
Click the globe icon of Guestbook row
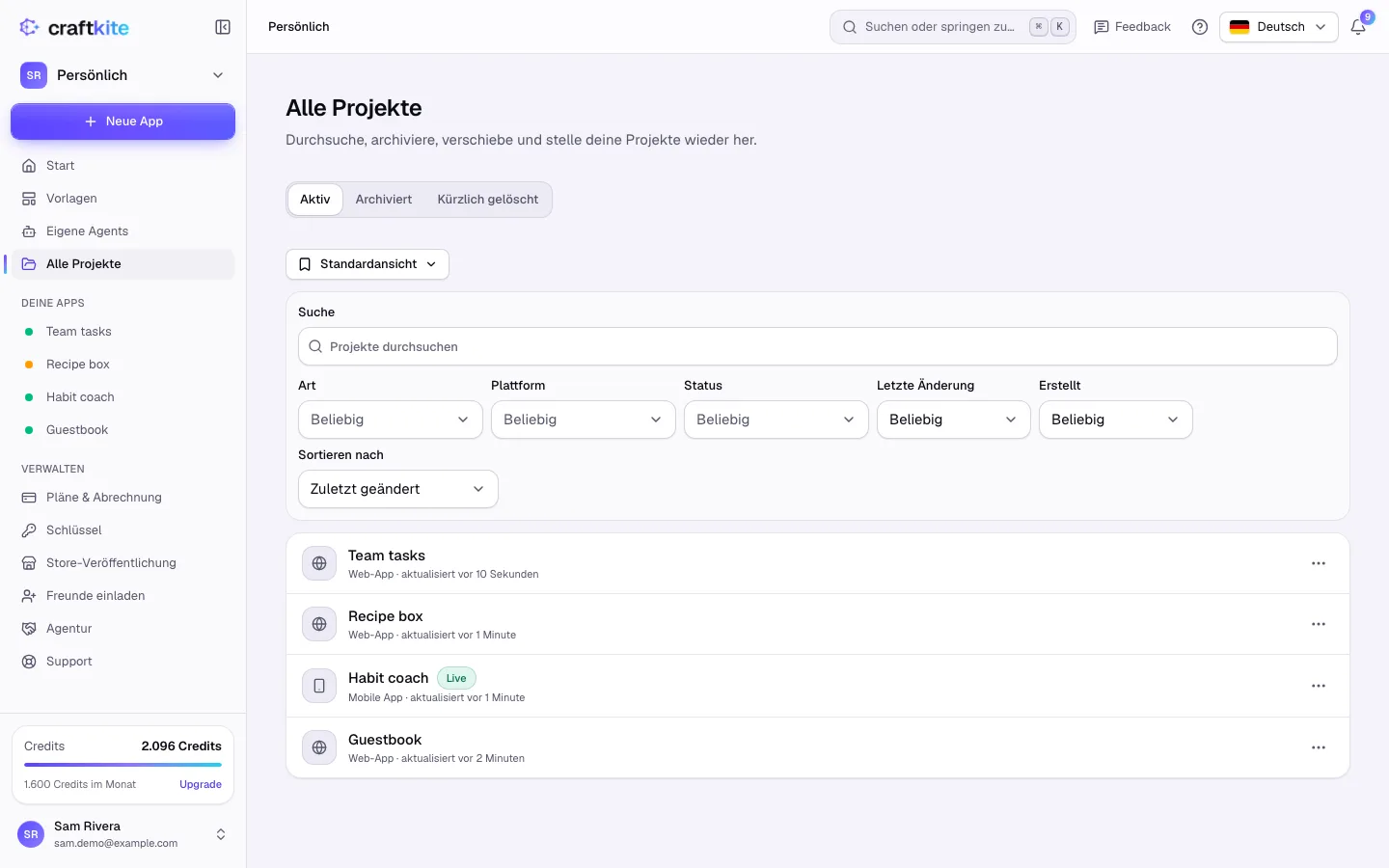tap(319, 747)
